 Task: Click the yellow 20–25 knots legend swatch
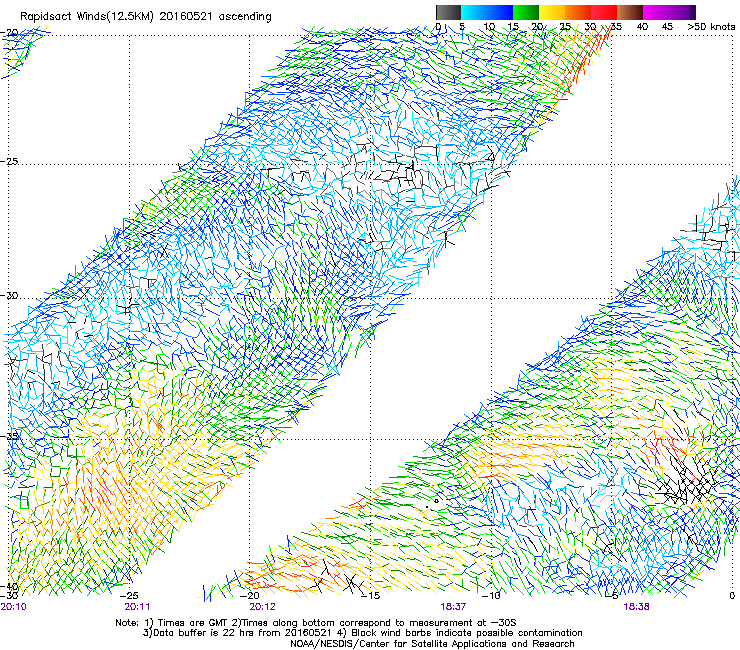(x=552, y=12)
